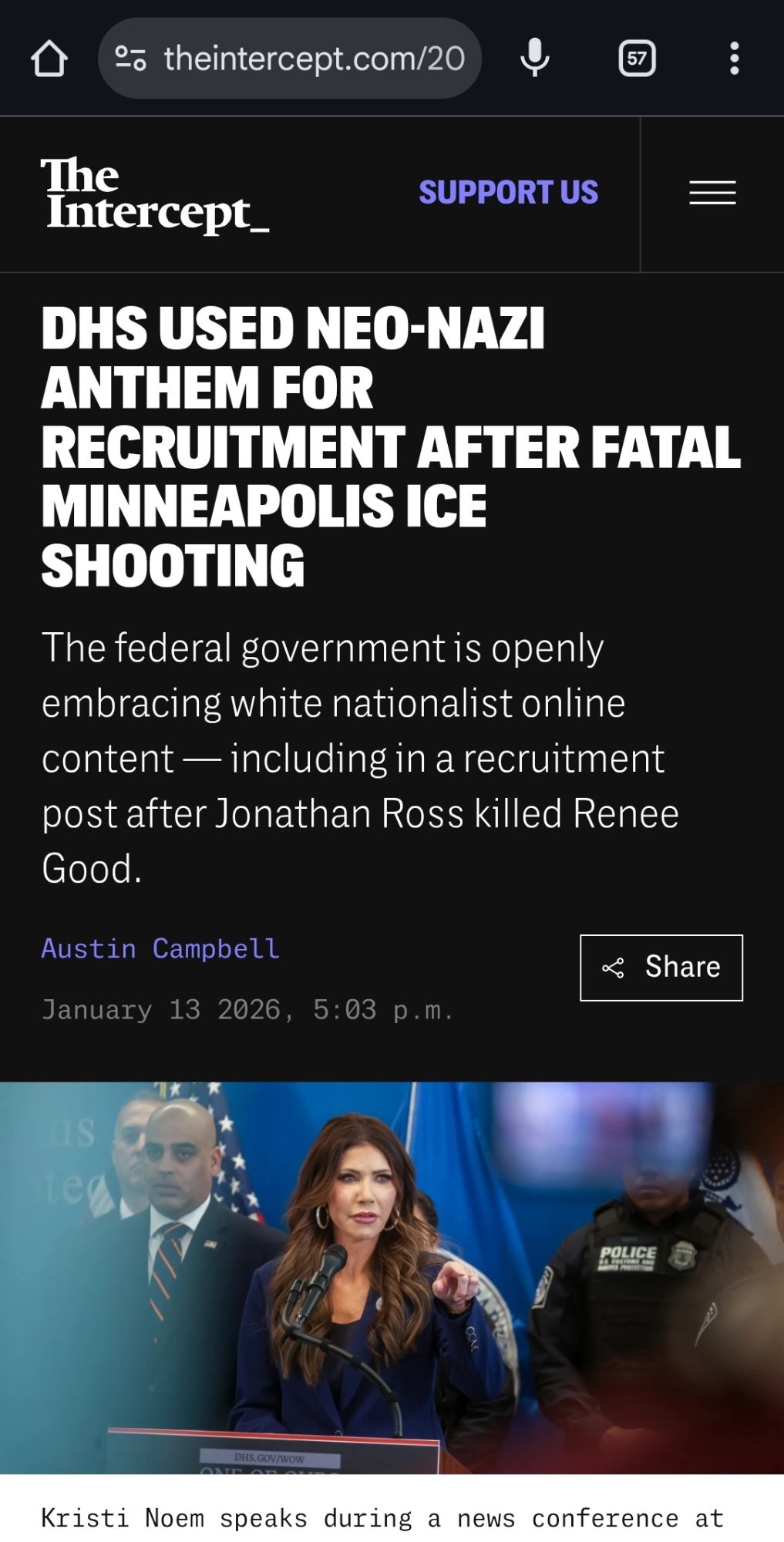Click the Kristi Noem photo caption text
The height and width of the screenshot is (1542, 784).
click(382, 1518)
